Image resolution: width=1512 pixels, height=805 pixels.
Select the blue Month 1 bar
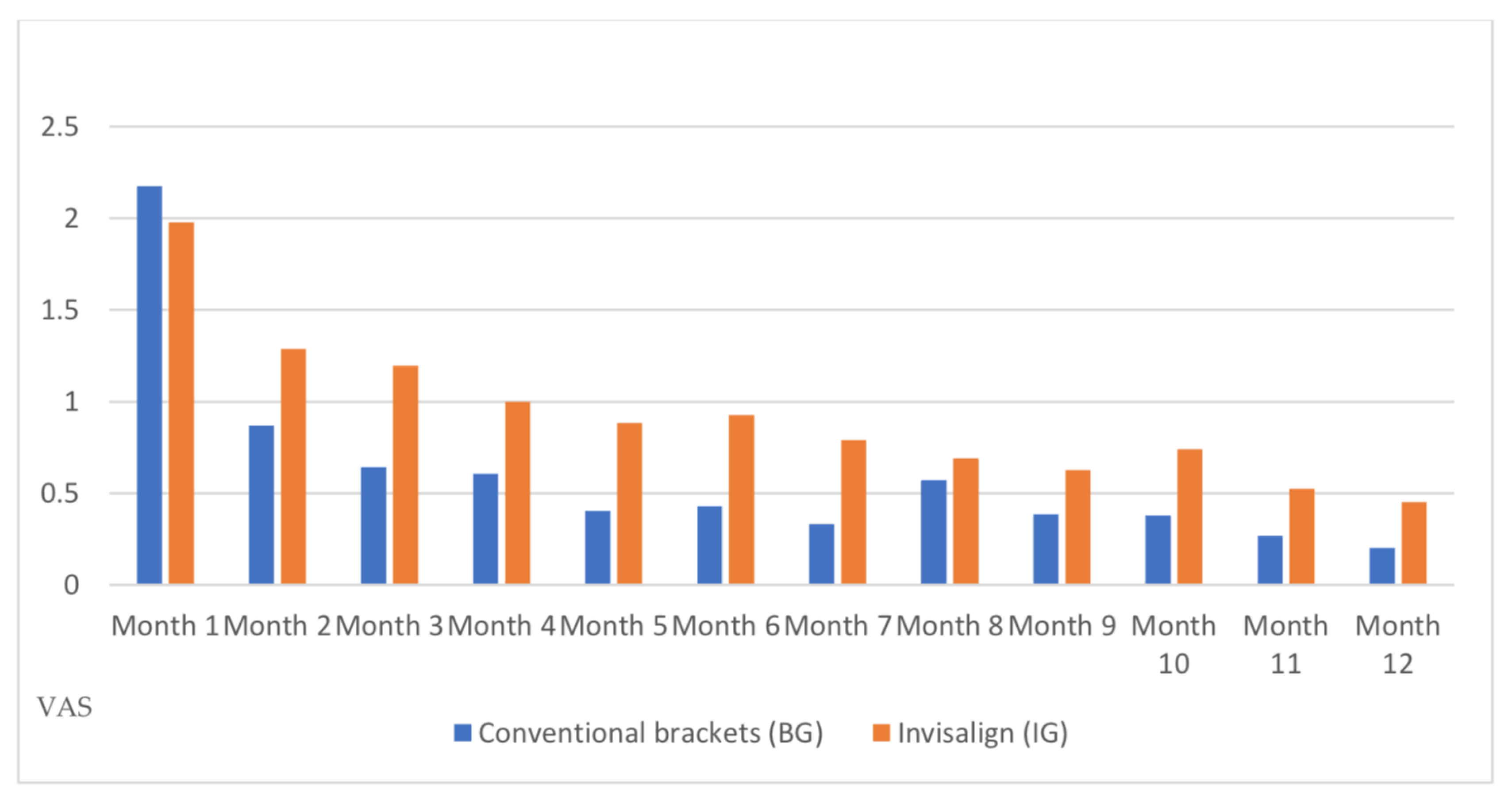tap(149, 385)
